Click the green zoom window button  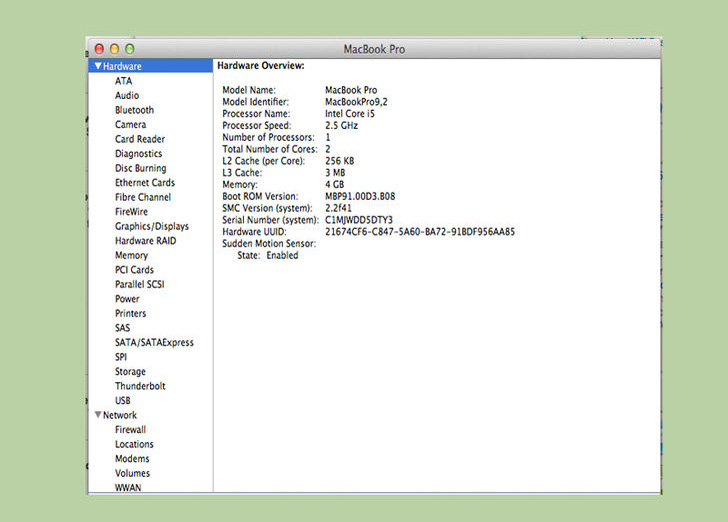tap(130, 48)
